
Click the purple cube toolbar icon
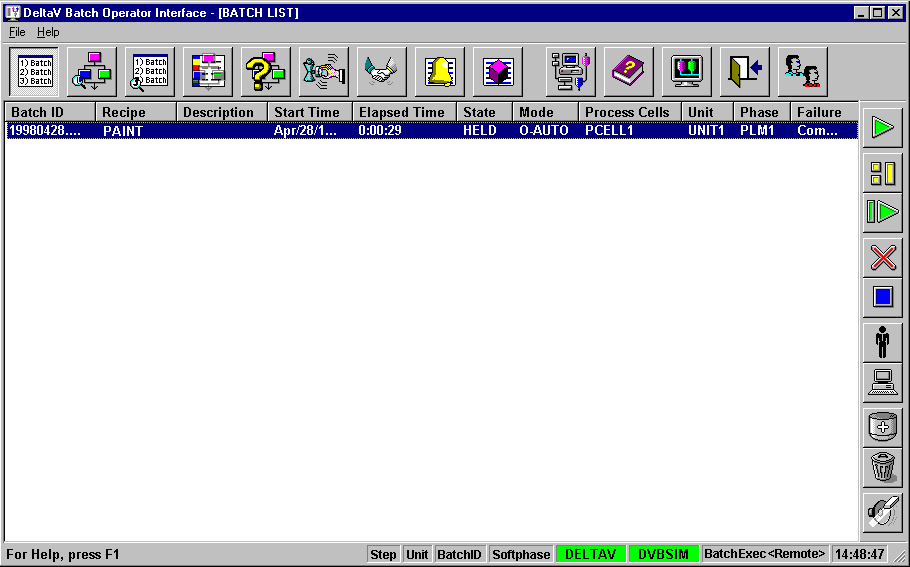[499, 72]
